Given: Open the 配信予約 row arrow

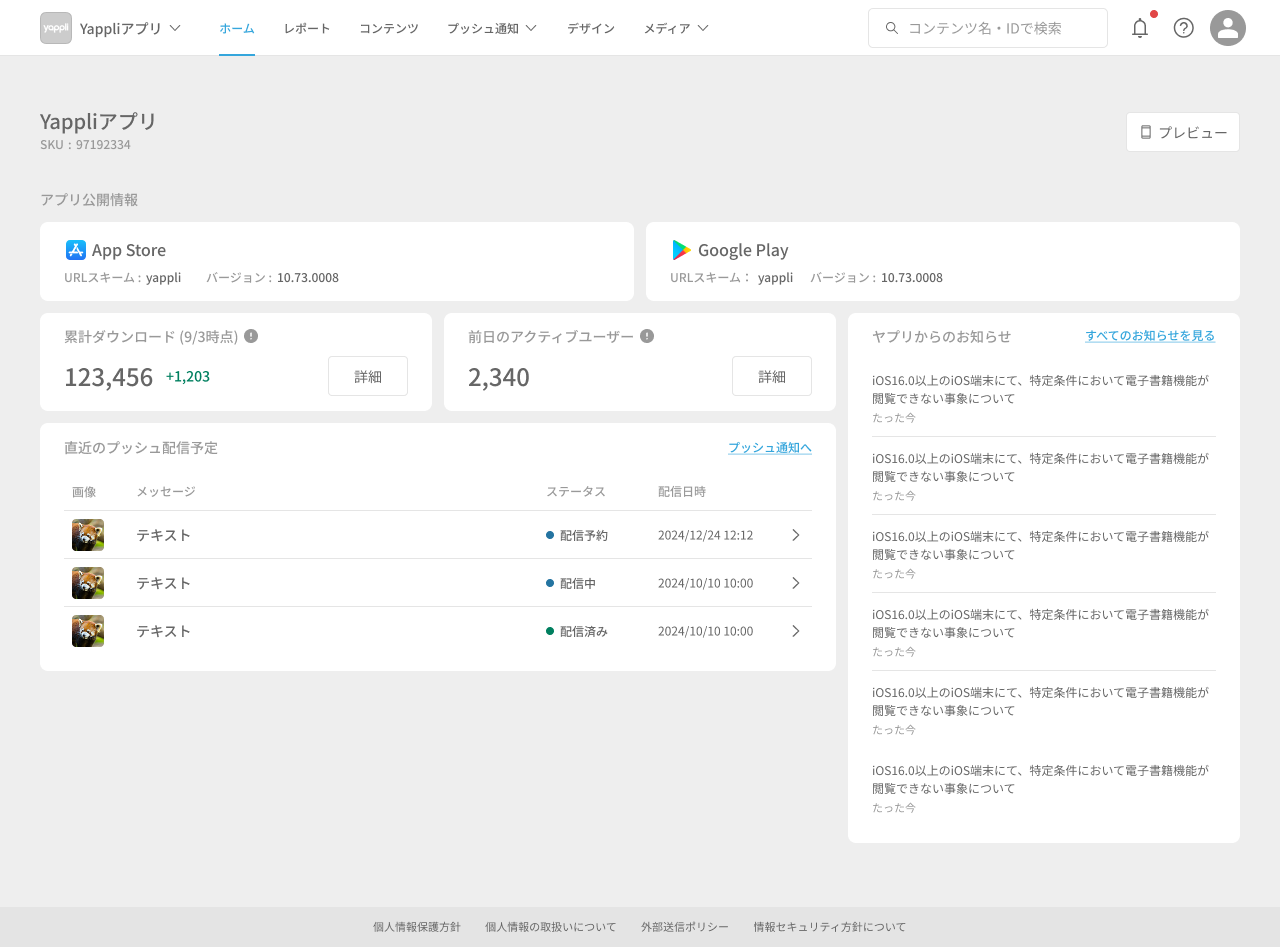Looking at the screenshot, I should pyautogui.click(x=796, y=535).
